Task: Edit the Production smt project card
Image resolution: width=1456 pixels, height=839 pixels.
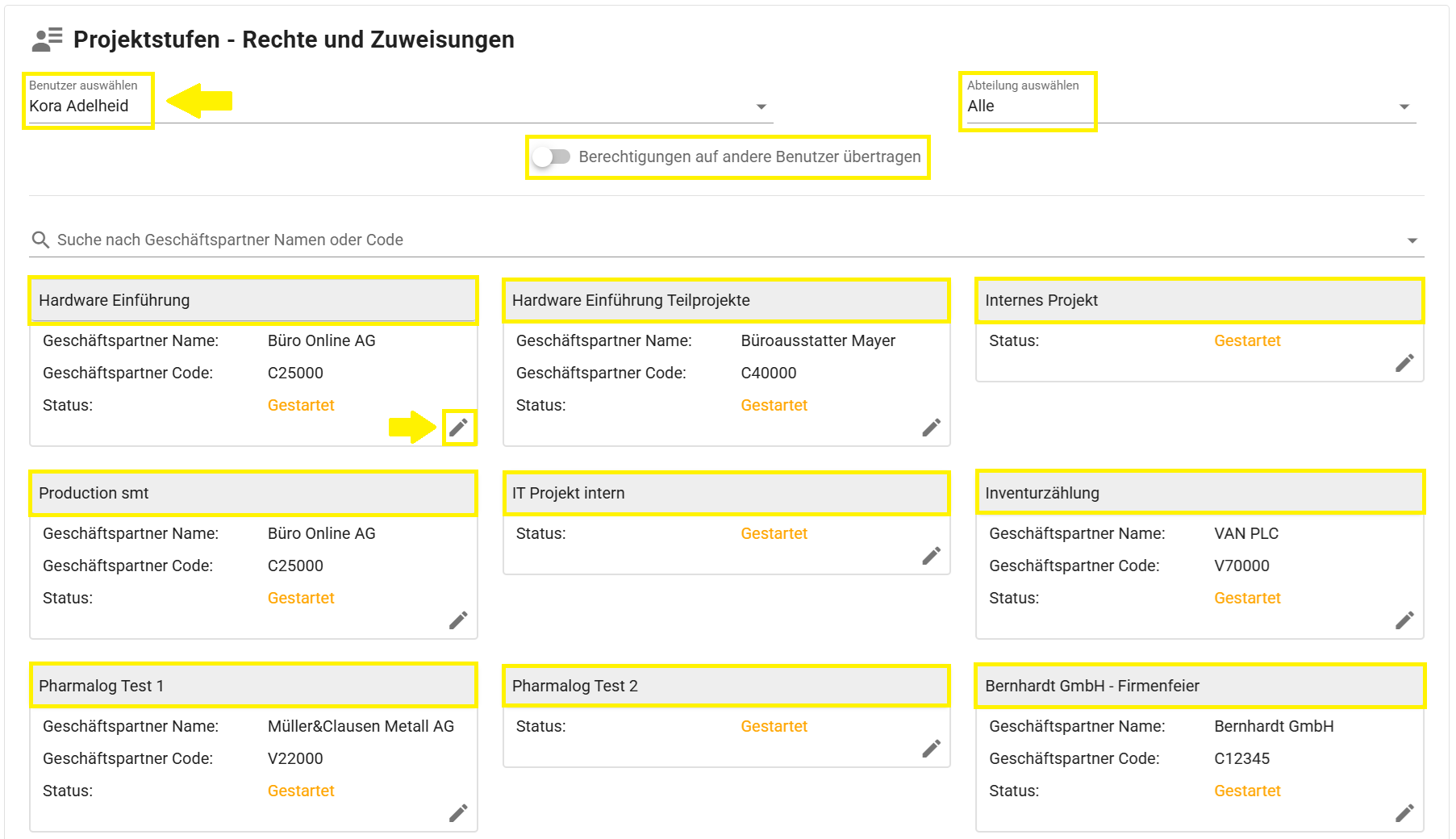Action: 458,620
